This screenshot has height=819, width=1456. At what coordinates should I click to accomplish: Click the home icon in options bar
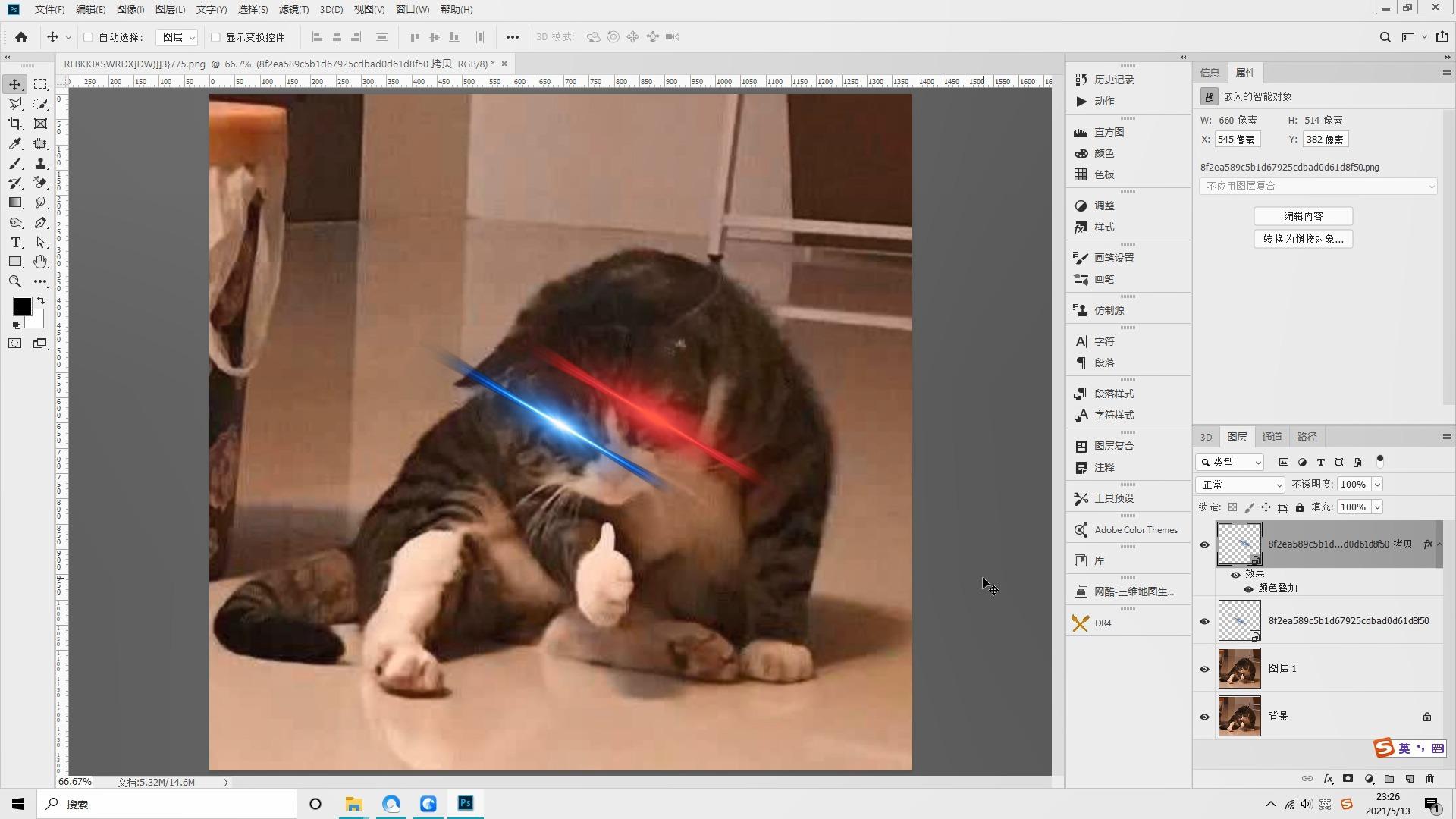21,37
